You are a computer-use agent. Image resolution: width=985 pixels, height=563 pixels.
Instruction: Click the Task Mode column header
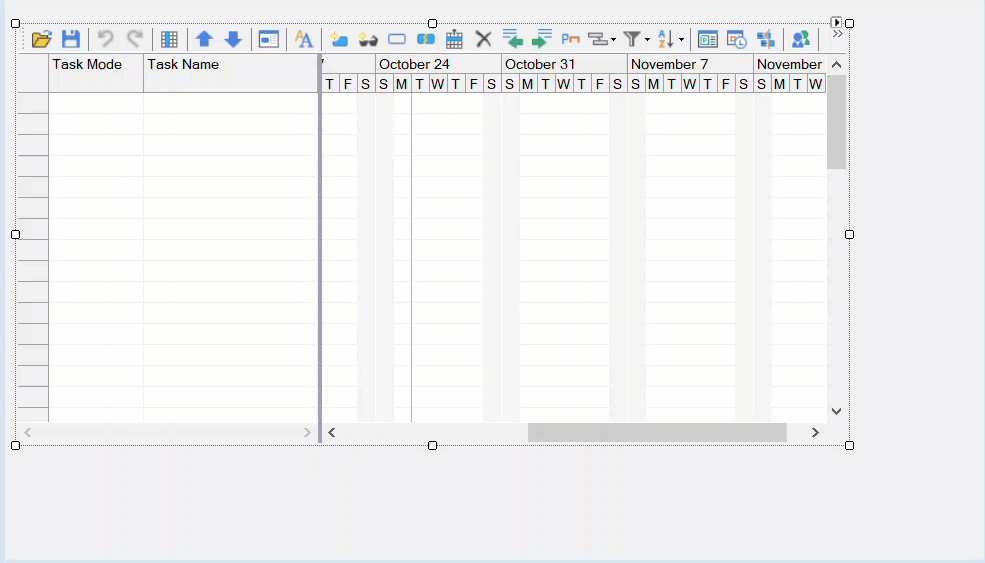95,64
